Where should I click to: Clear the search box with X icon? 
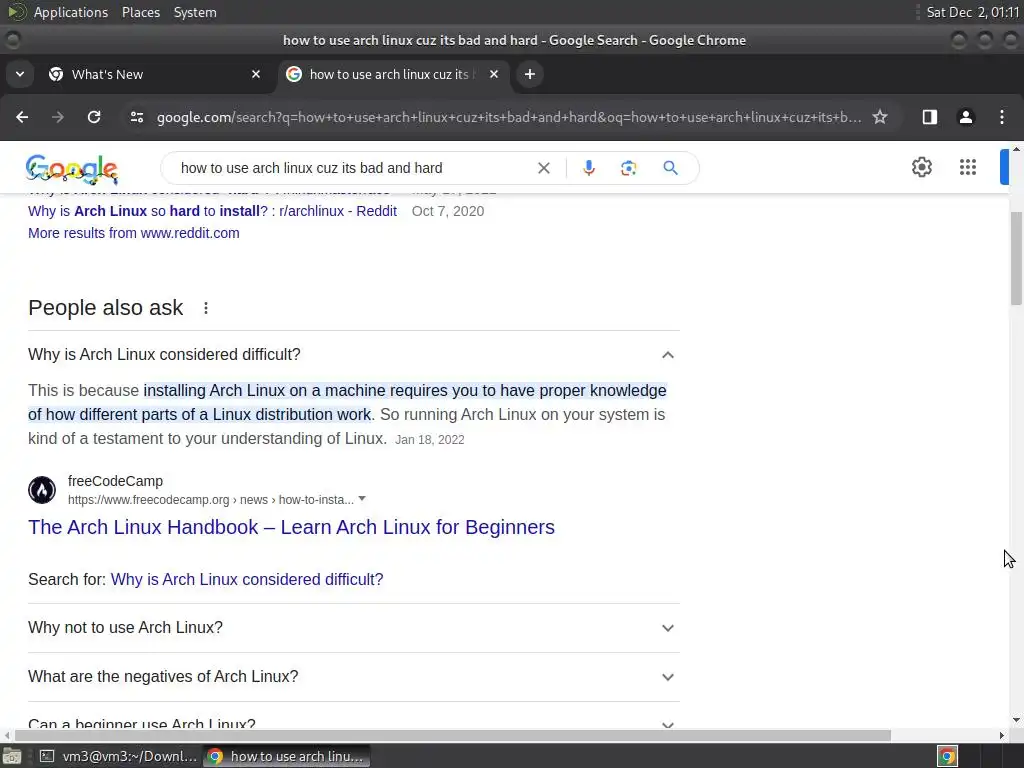[x=543, y=168]
